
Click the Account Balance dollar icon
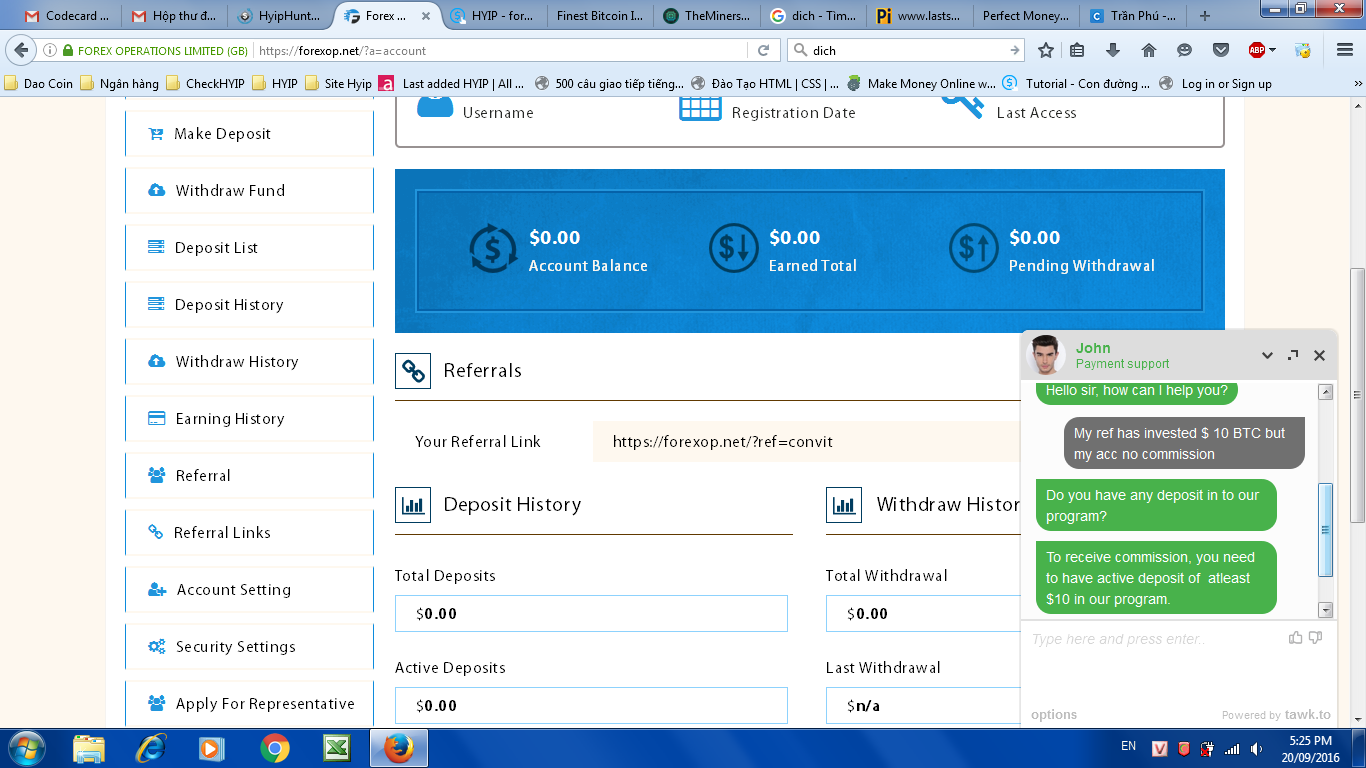point(493,248)
